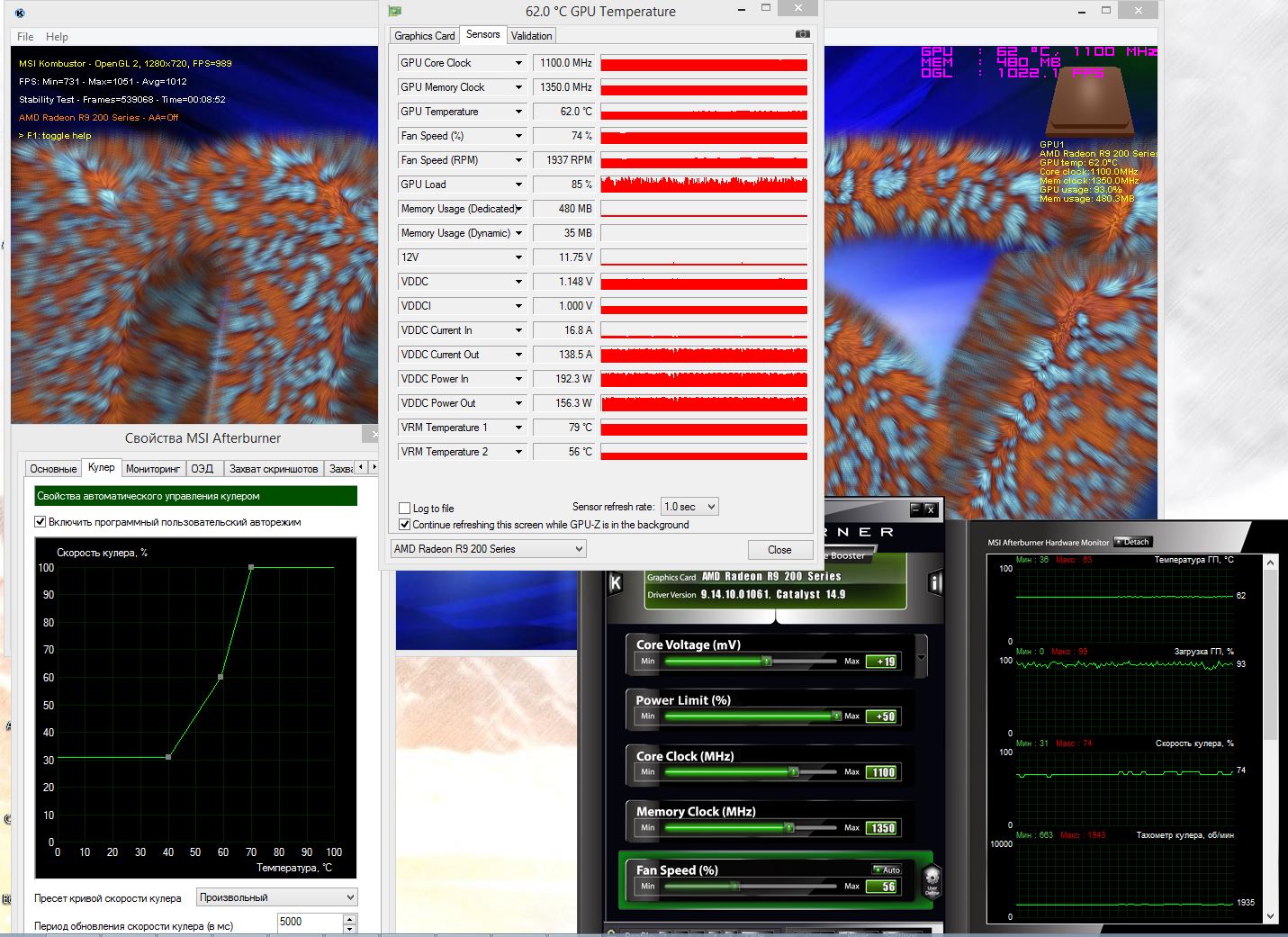The width and height of the screenshot is (1288, 937).
Task: Click the Kombustor window title icon
Action: pyautogui.click(x=20, y=13)
